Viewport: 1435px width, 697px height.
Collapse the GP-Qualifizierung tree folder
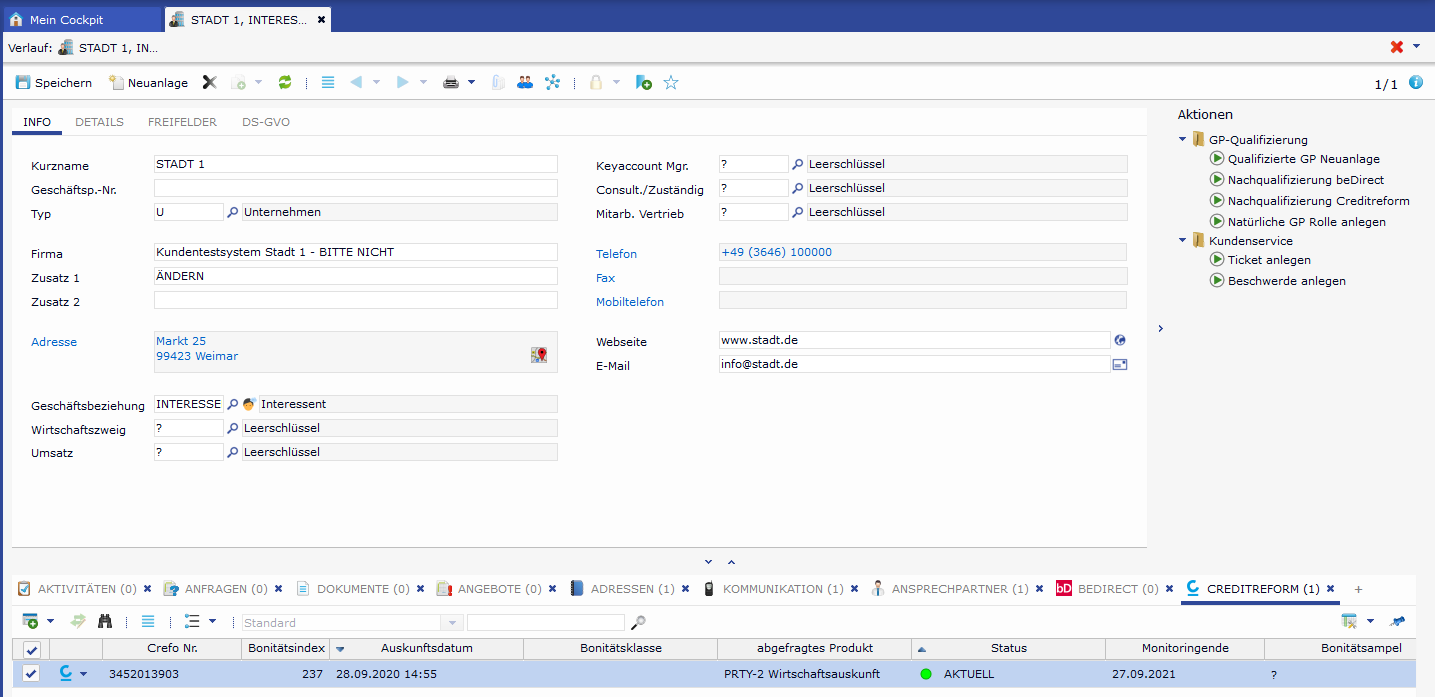click(x=1184, y=140)
